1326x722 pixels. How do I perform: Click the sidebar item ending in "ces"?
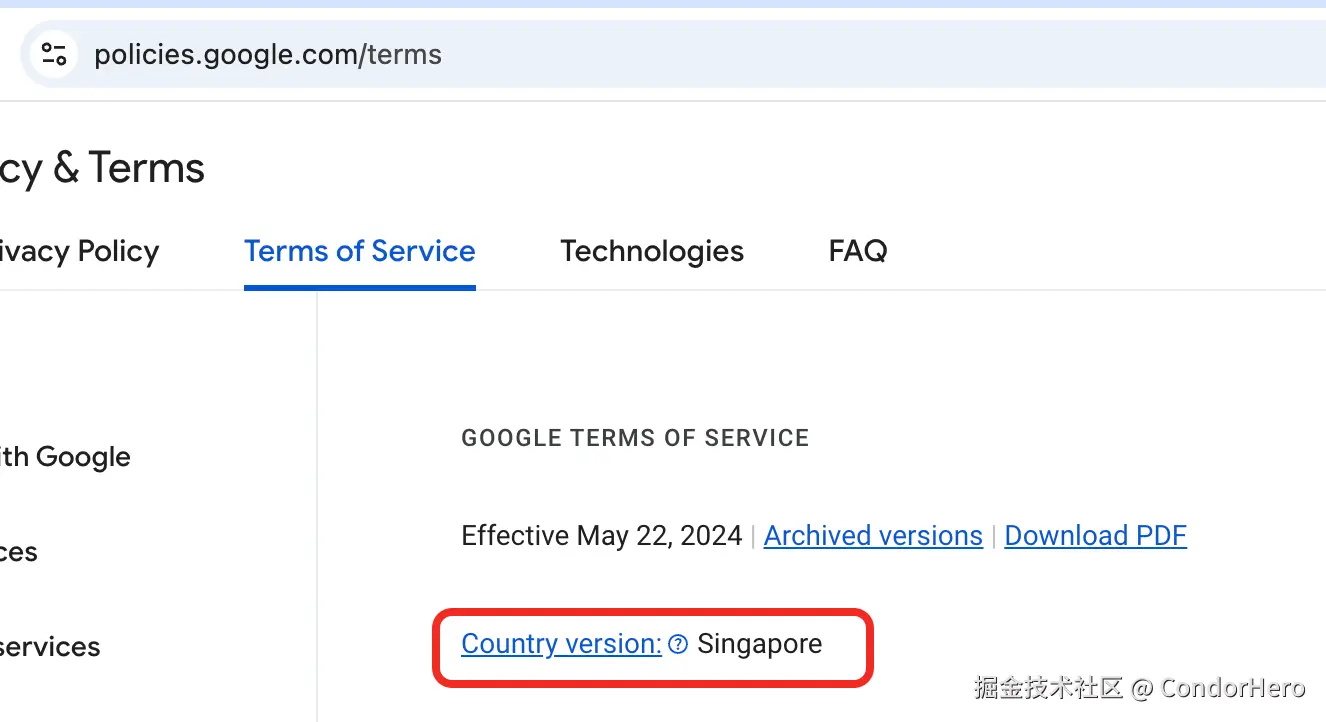click(19, 552)
